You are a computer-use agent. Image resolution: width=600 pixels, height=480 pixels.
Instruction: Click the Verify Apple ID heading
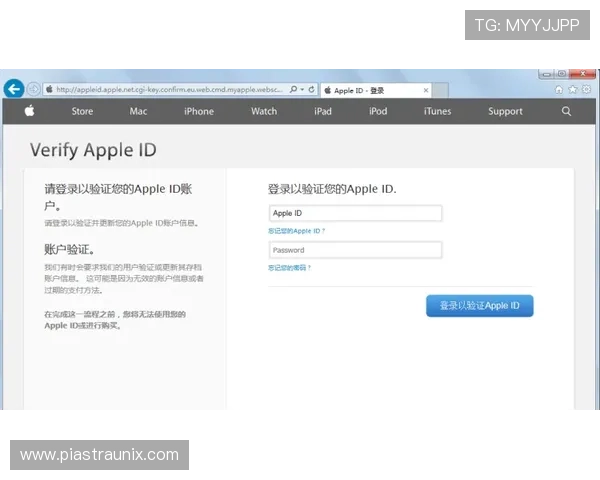click(93, 150)
